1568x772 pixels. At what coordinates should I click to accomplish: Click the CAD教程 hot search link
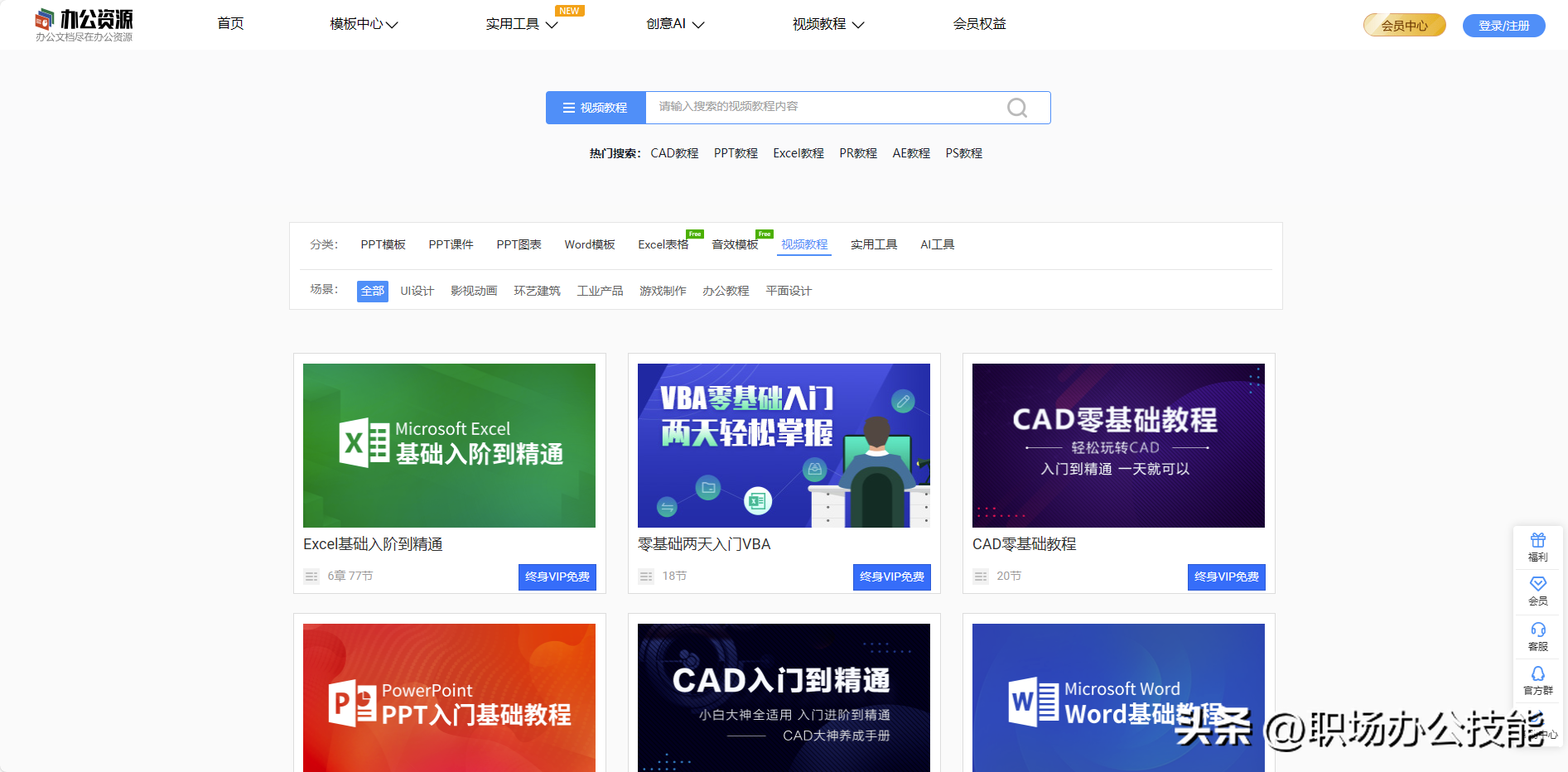point(674,153)
